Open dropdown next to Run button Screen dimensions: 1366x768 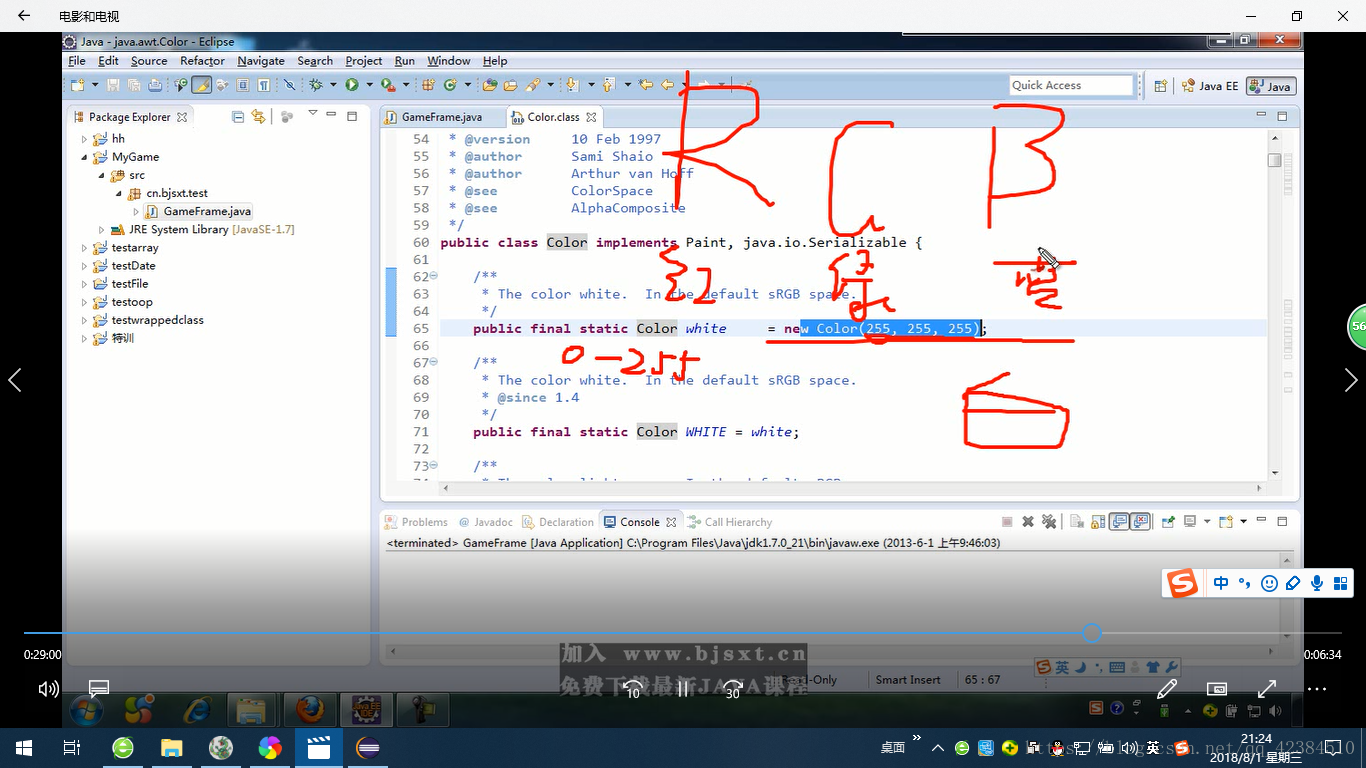click(369, 86)
